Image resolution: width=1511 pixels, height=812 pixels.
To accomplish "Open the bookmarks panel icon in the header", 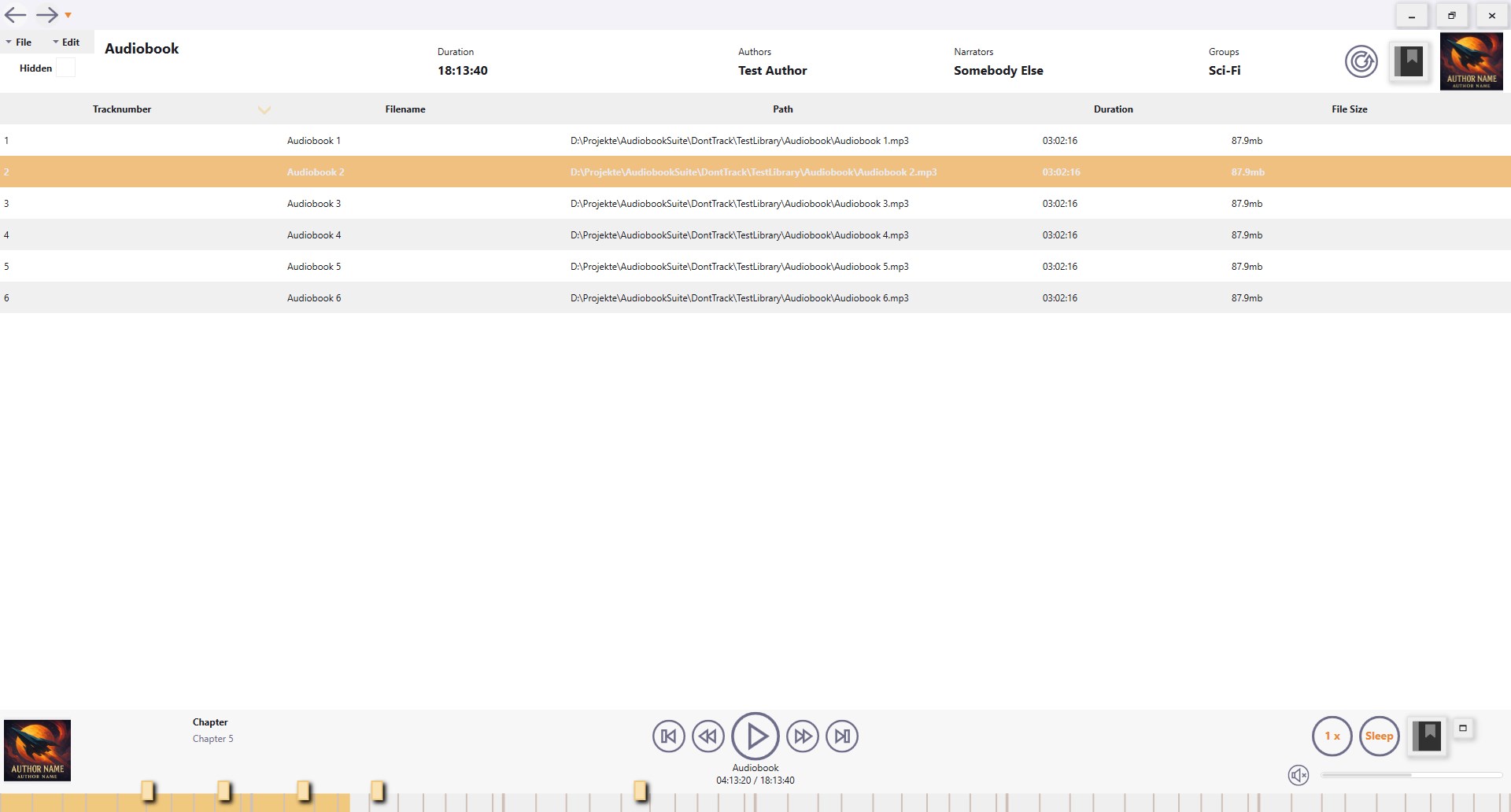I will 1409,61.
